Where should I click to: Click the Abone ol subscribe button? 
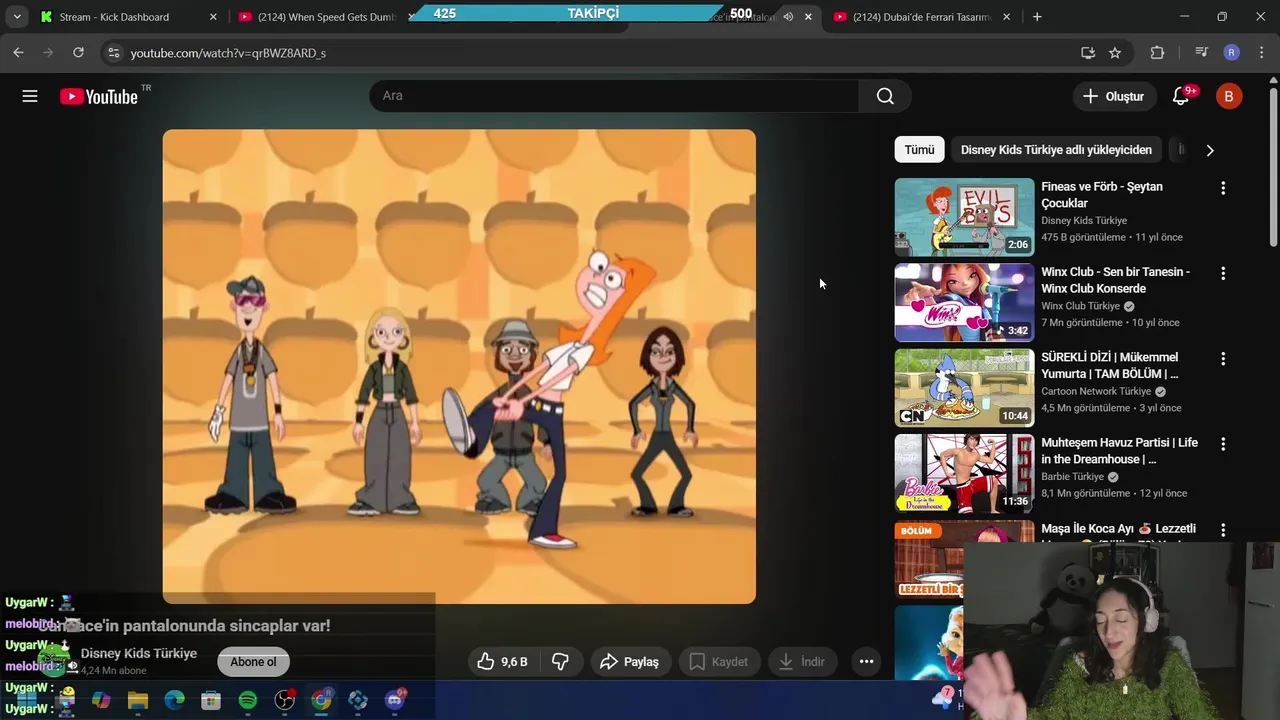pos(253,662)
